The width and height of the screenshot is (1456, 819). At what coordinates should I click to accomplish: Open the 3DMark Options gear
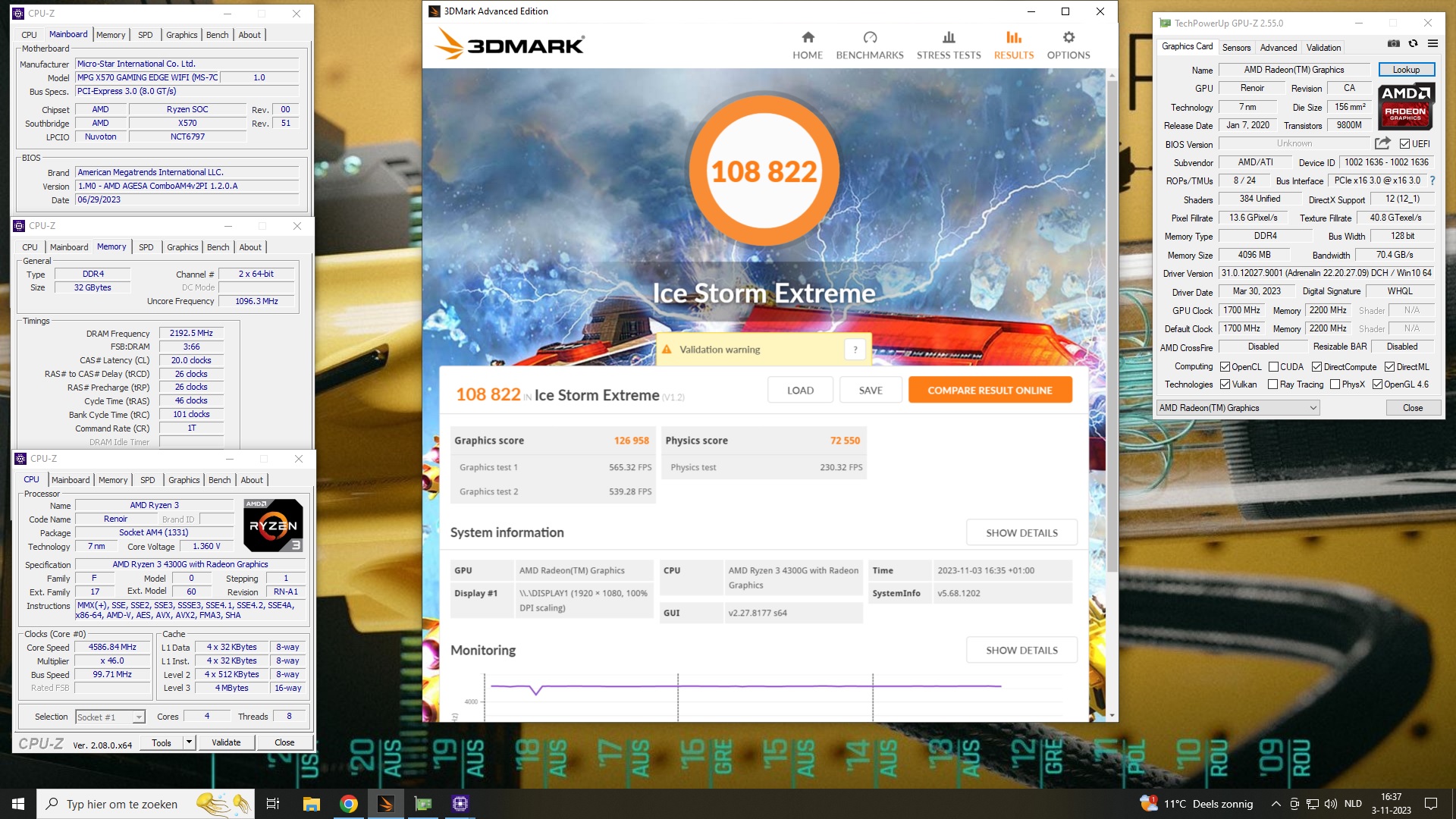[1068, 45]
